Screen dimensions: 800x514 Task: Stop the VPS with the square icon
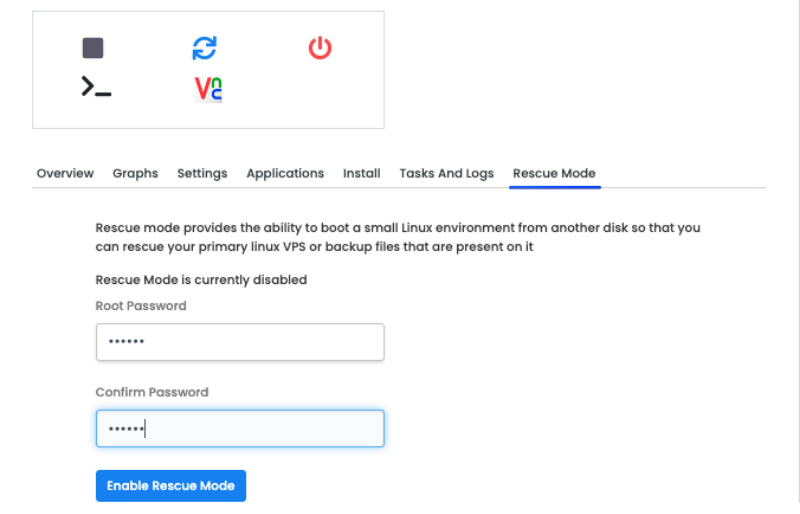pyautogui.click(x=93, y=48)
